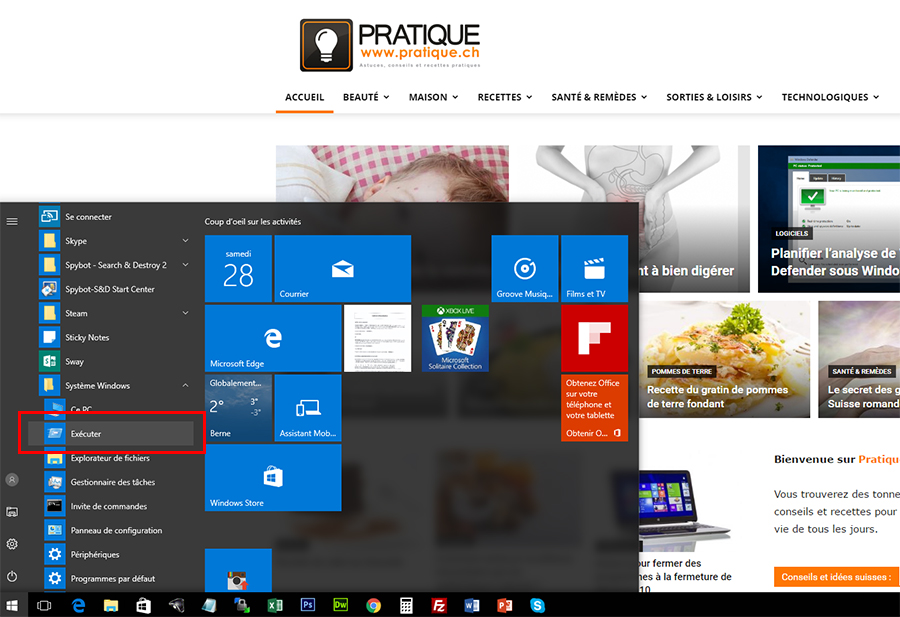Open Périphériques from the app list
Viewport: 900px width, 617px height.
118,554
